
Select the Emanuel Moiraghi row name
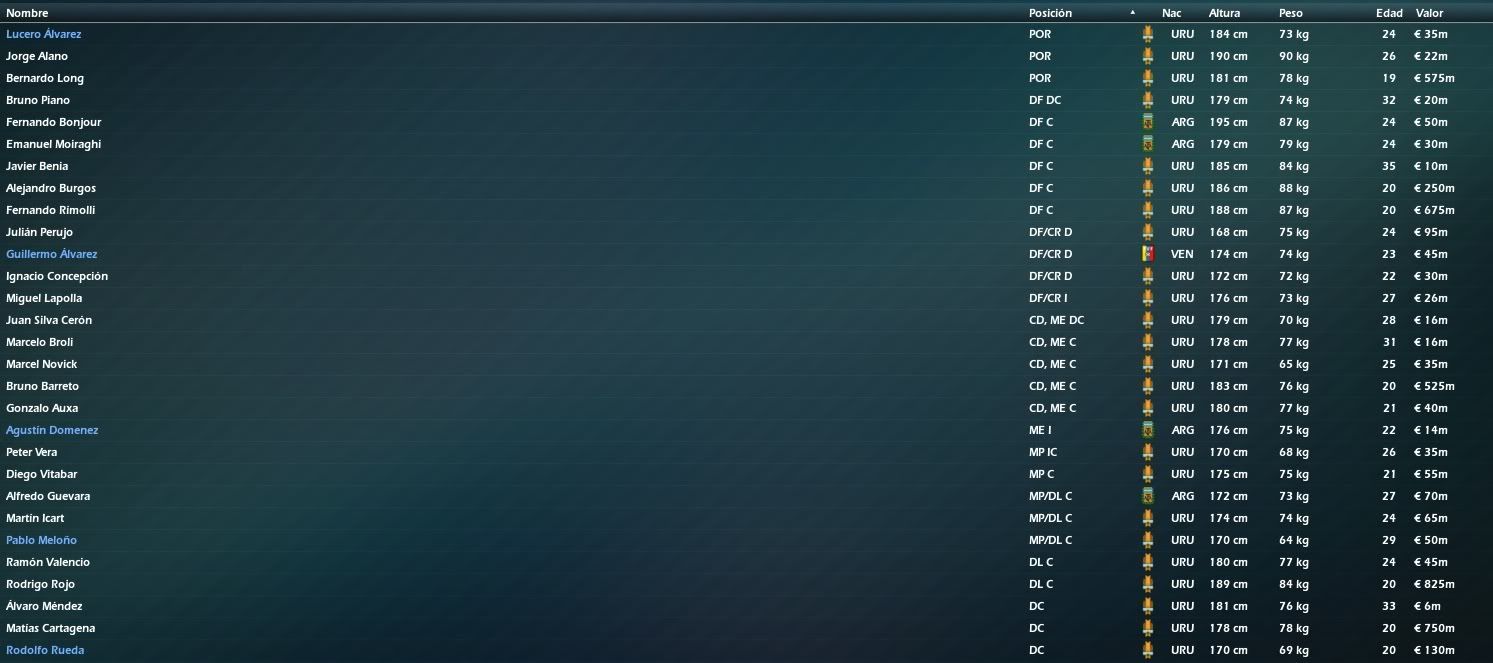pos(54,144)
